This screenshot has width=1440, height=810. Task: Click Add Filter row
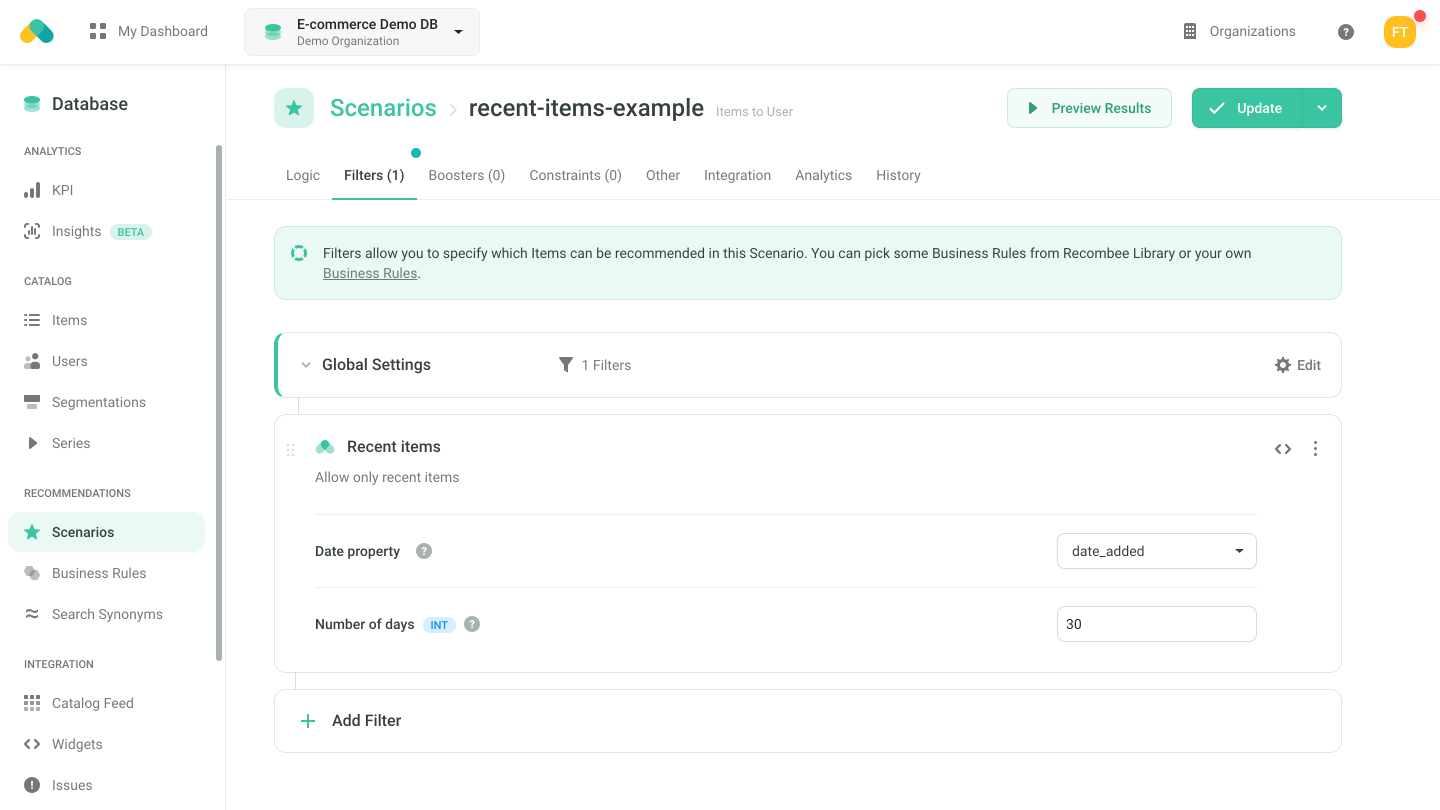pyautogui.click(x=366, y=721)
